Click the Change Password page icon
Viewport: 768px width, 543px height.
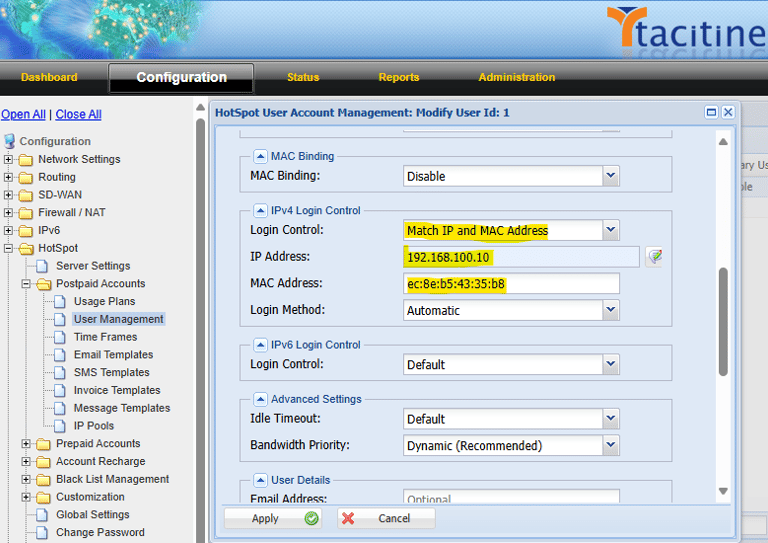click(x=42, y=532)
